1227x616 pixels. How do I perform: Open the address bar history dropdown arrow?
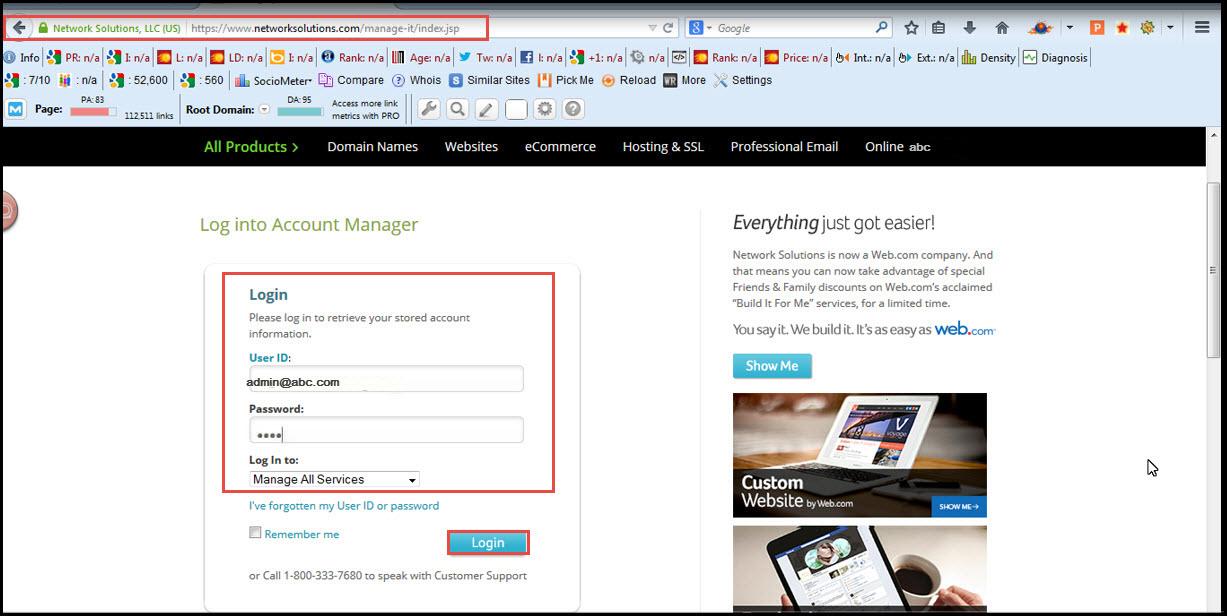tap(652, 28)
